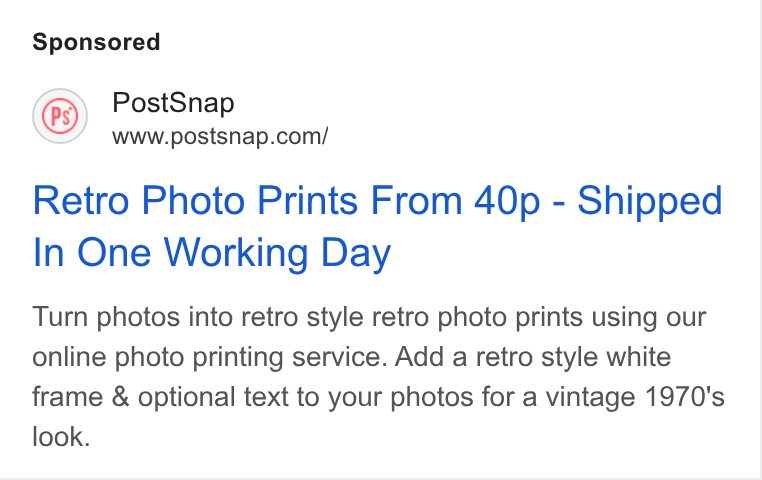Image resolution: width=762 pixels, height=480 pixels.
Task: Click the Turn photos into retro style text
Action: 198,318
